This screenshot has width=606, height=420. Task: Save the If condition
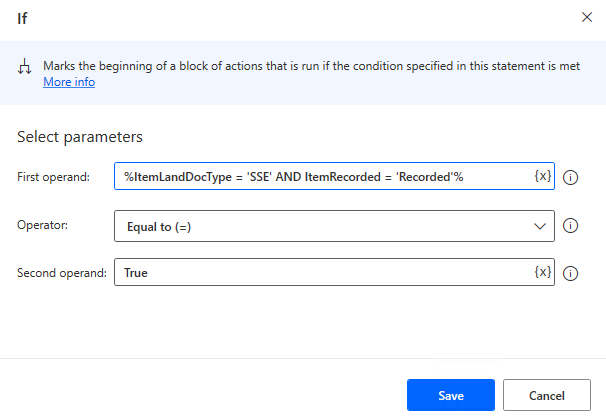pos(451,395)
